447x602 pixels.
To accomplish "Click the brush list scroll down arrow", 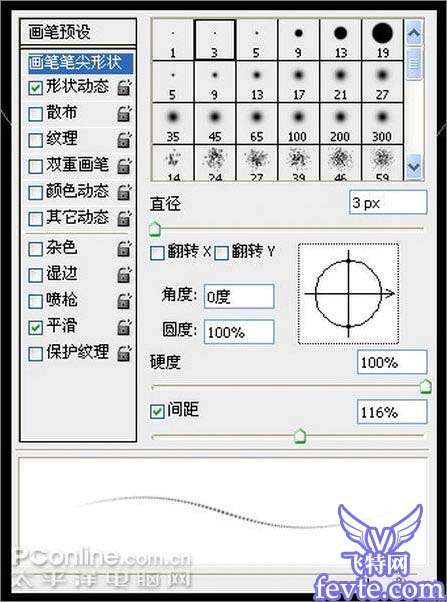I will click(414, 167).
